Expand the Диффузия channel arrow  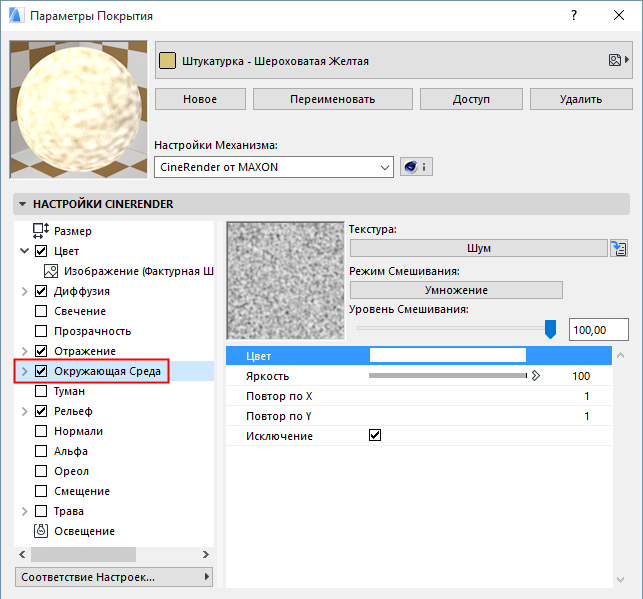25,291
